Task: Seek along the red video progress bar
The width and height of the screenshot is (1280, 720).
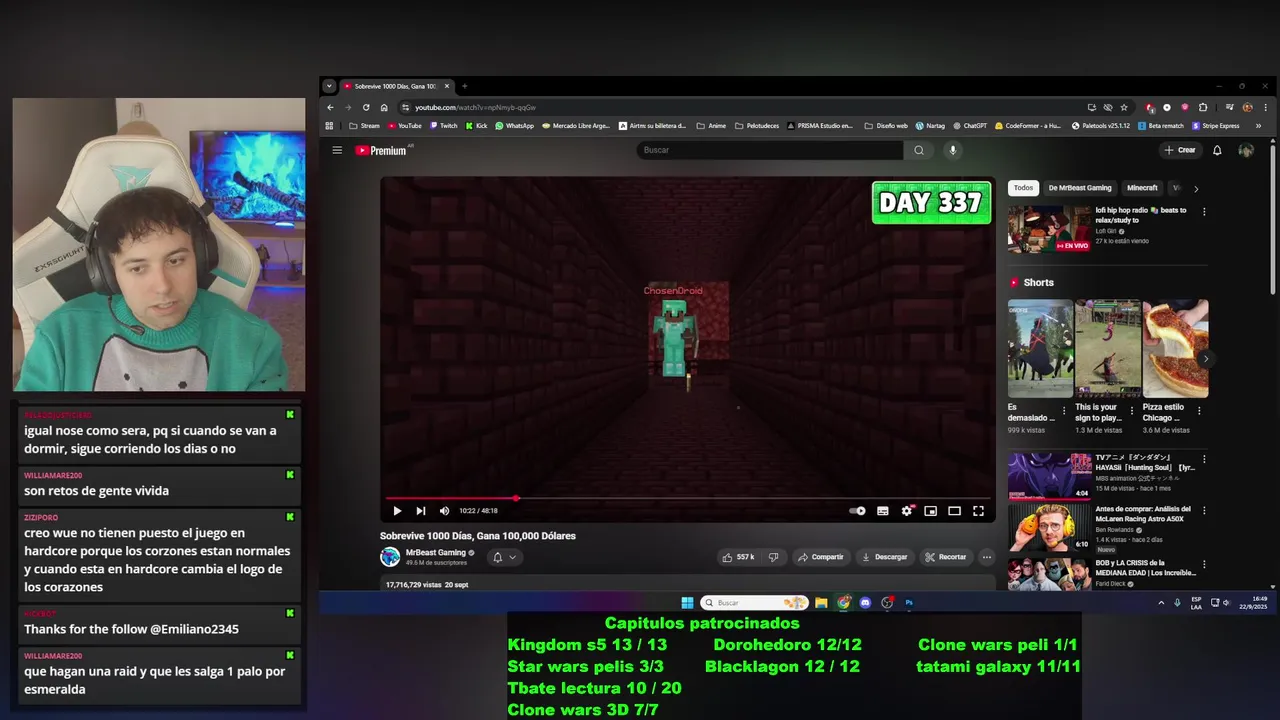Action: (x=688, y=498)
